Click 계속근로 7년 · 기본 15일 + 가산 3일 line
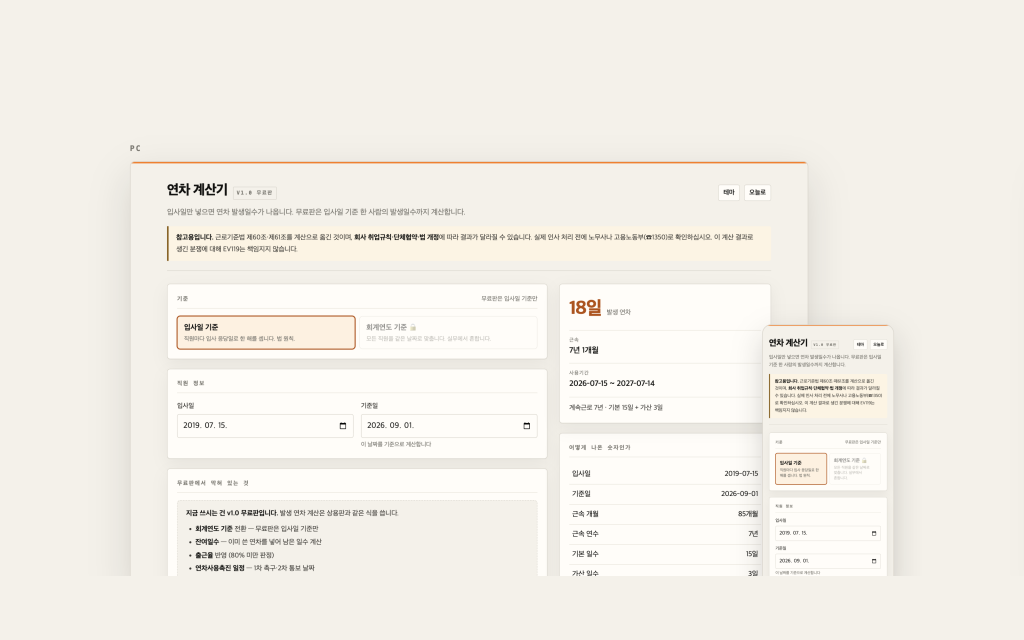 616,408
